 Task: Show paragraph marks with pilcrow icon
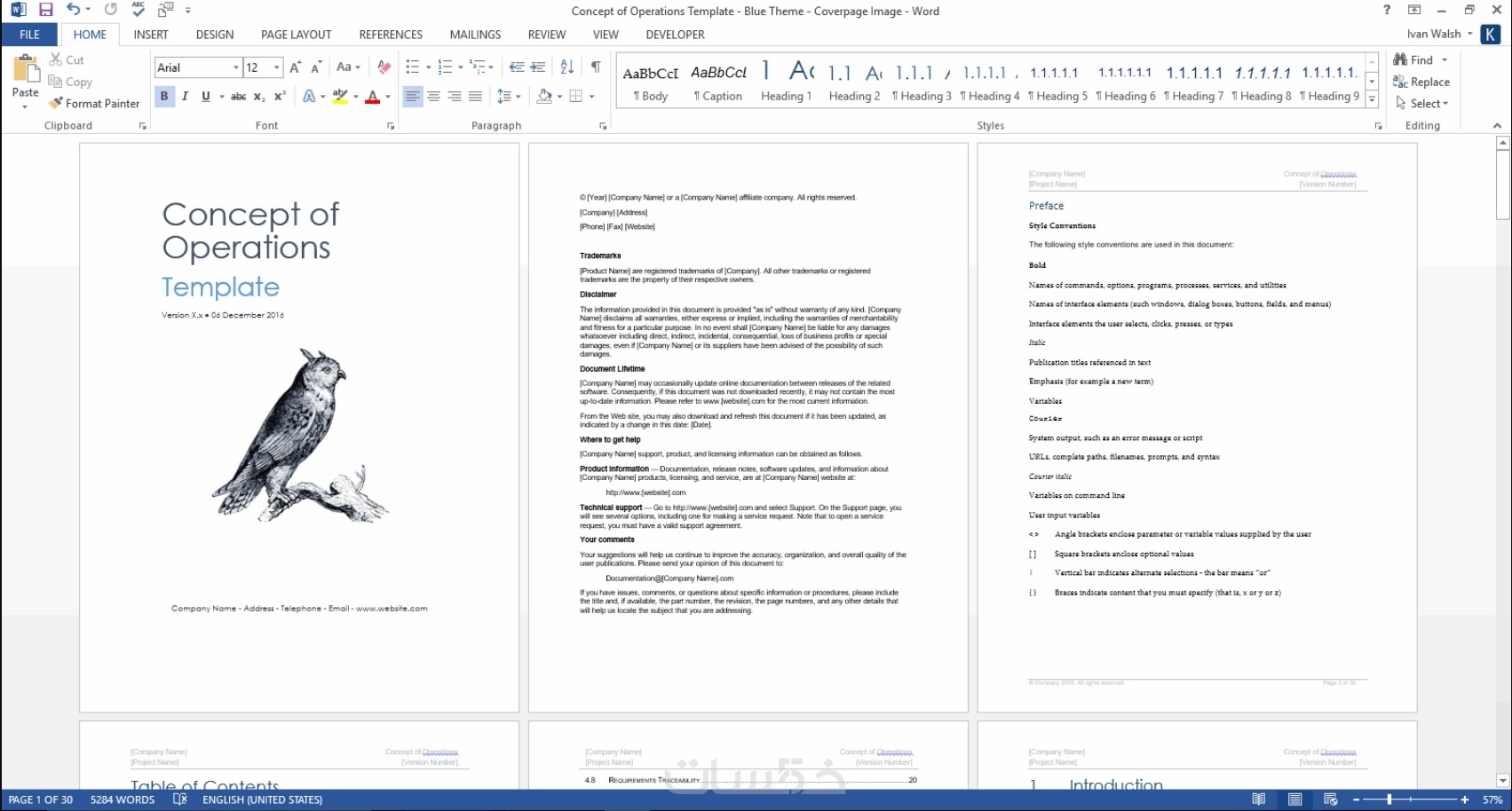[596, 67]
